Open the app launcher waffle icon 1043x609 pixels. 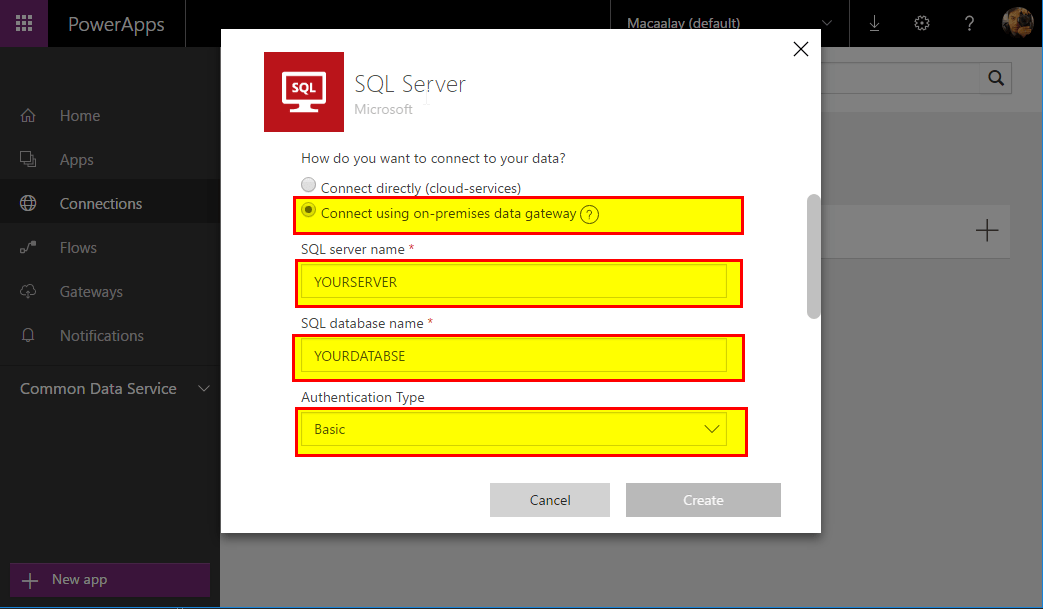pyautogui.click(x=24, y=23)
